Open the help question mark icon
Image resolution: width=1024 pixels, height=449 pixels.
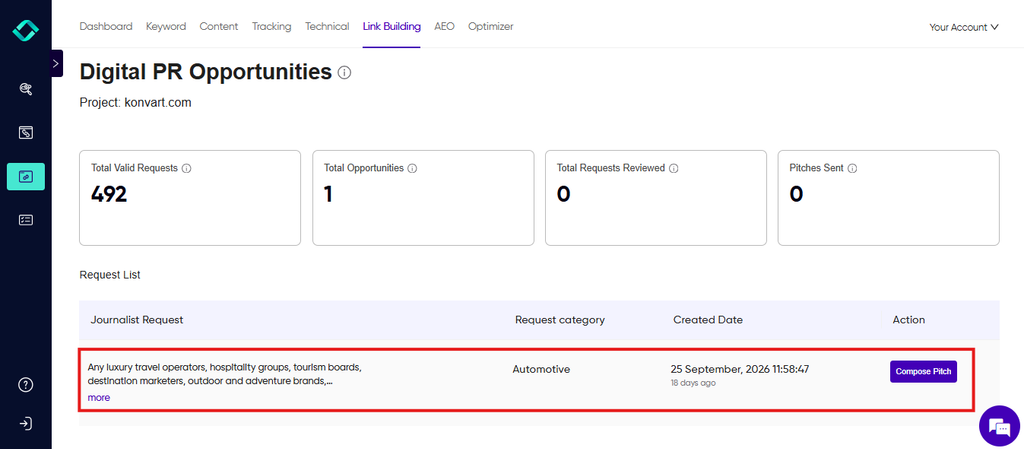point(25,384)
